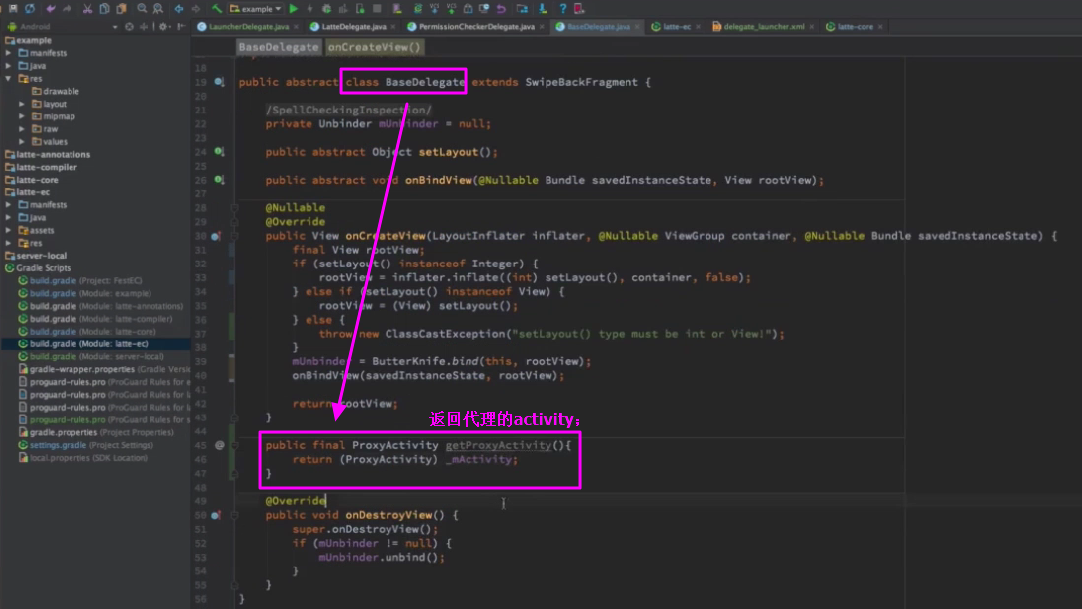Expand the layout folder

[x=22, y=104]
